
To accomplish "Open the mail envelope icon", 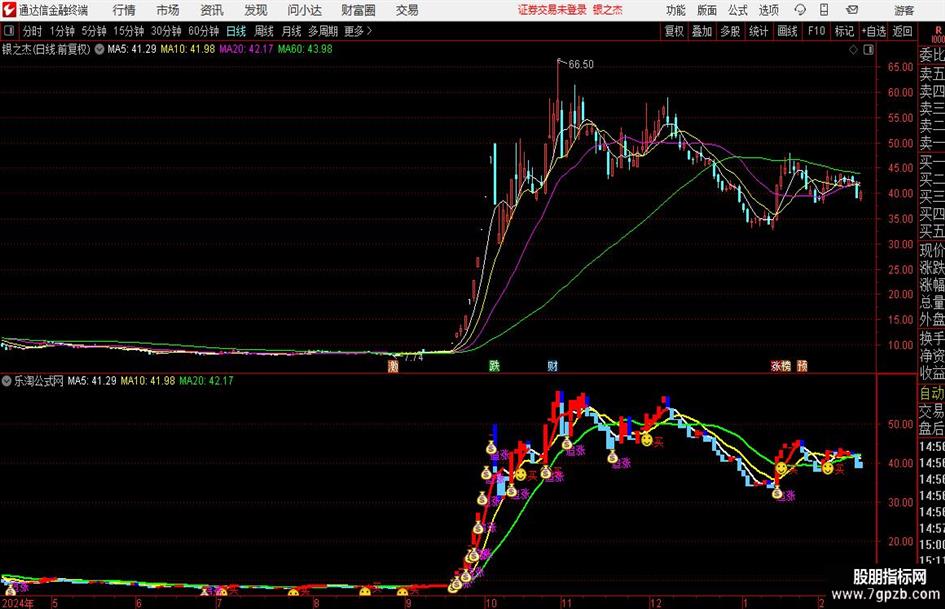I will pyautogui.click(x=852, y=10).
